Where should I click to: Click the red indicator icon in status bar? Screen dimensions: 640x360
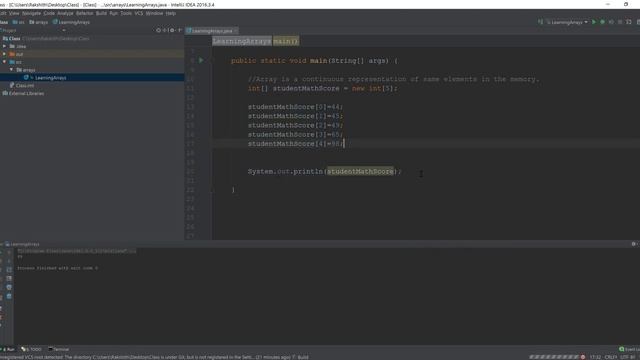point(583,357)
